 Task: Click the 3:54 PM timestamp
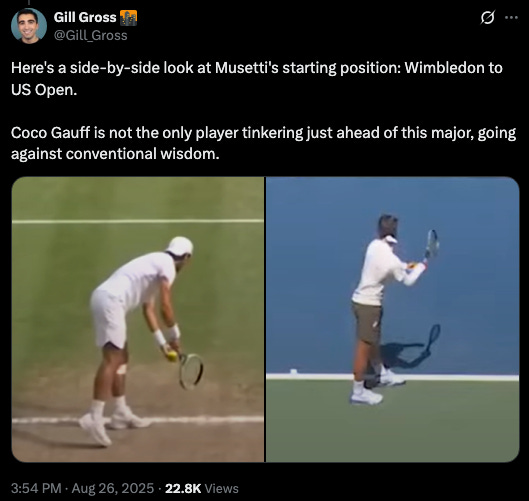[x=36, y=489]
